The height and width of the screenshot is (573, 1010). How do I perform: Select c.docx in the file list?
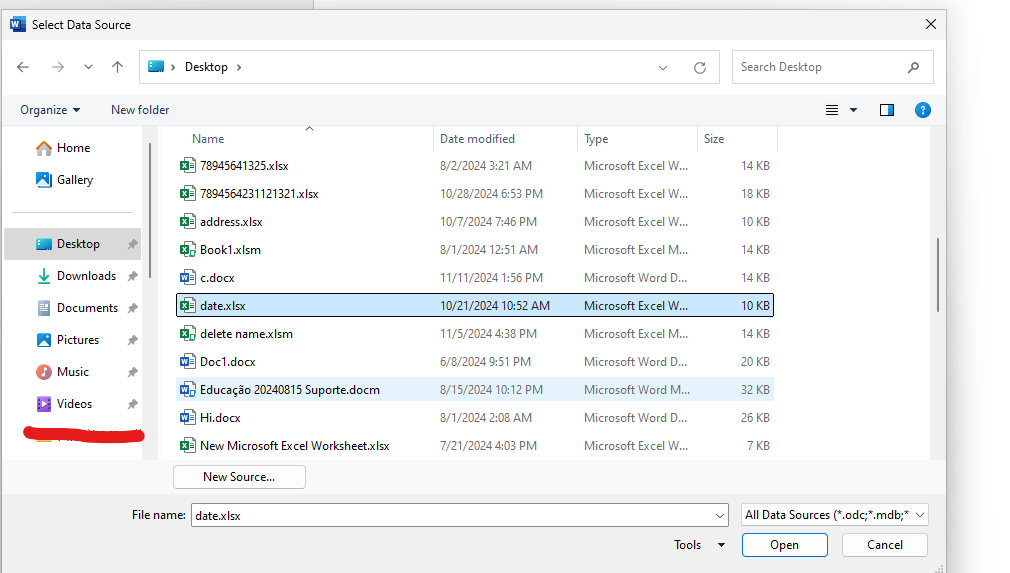(475, 278)
